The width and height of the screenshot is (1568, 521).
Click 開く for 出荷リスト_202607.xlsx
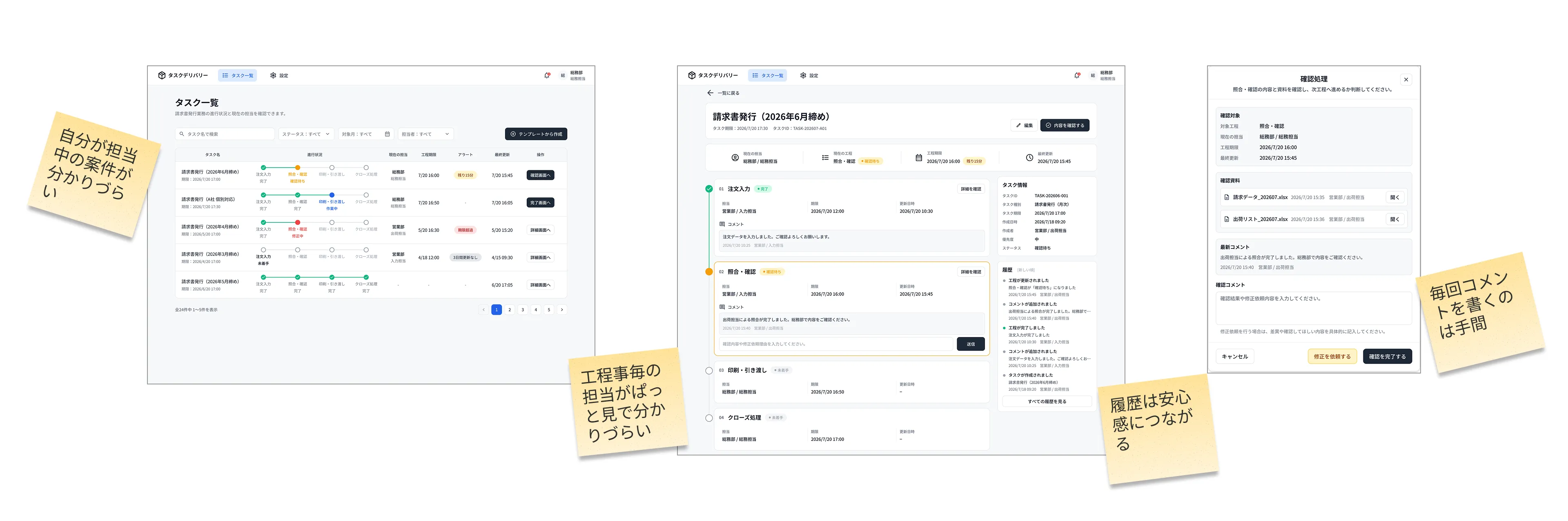point(1395,219)
